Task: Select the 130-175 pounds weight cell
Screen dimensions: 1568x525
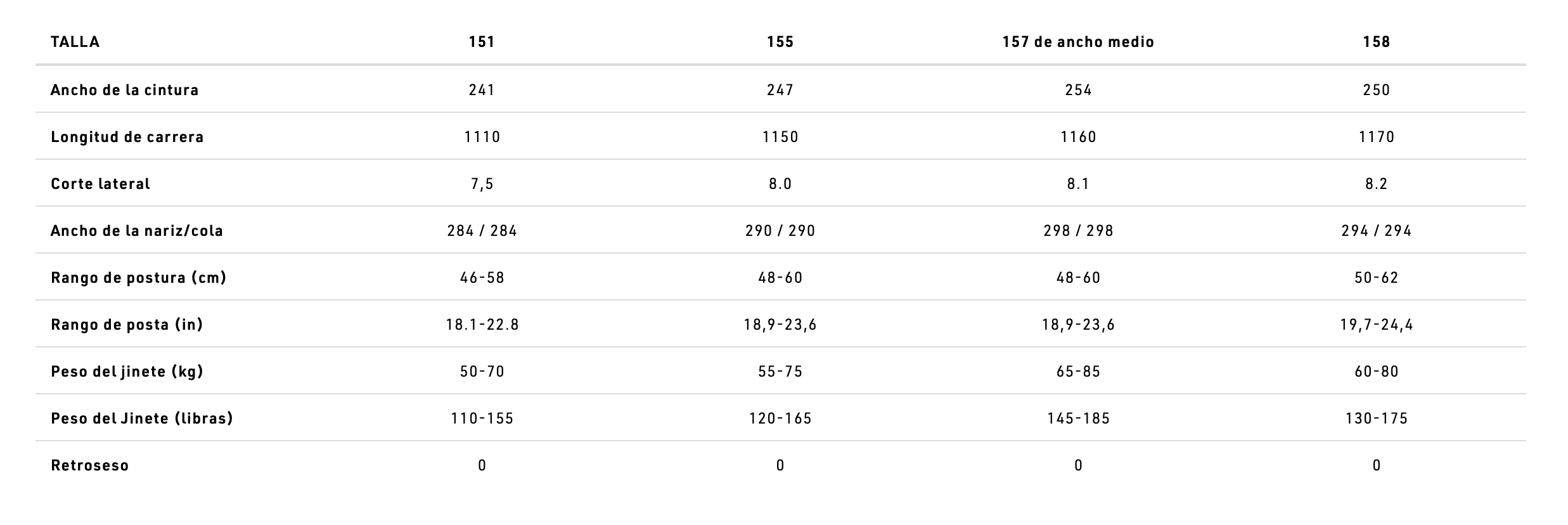Action: coord(1377,418)
